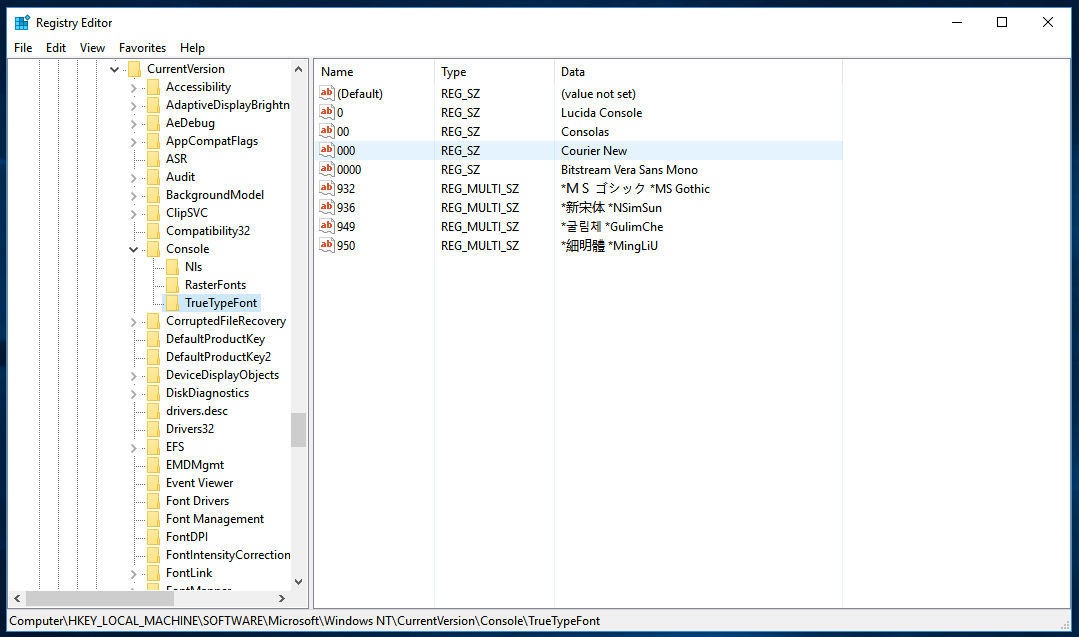Click the tree's scroll-right arrow
Screen dimensions: 1079x637
[x=281, y=598]
